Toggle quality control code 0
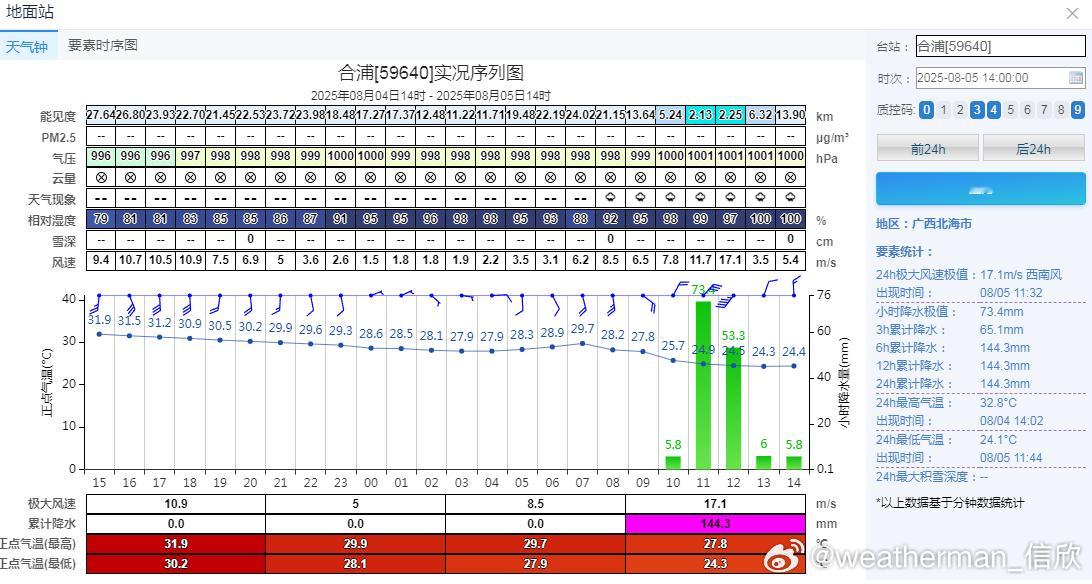 [926, 109]
